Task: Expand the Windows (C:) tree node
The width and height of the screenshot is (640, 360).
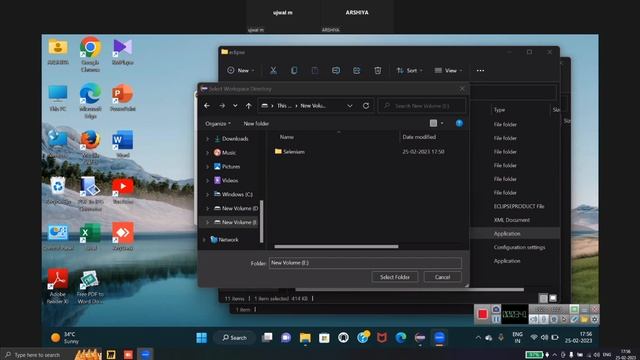Action: (207, 194)
